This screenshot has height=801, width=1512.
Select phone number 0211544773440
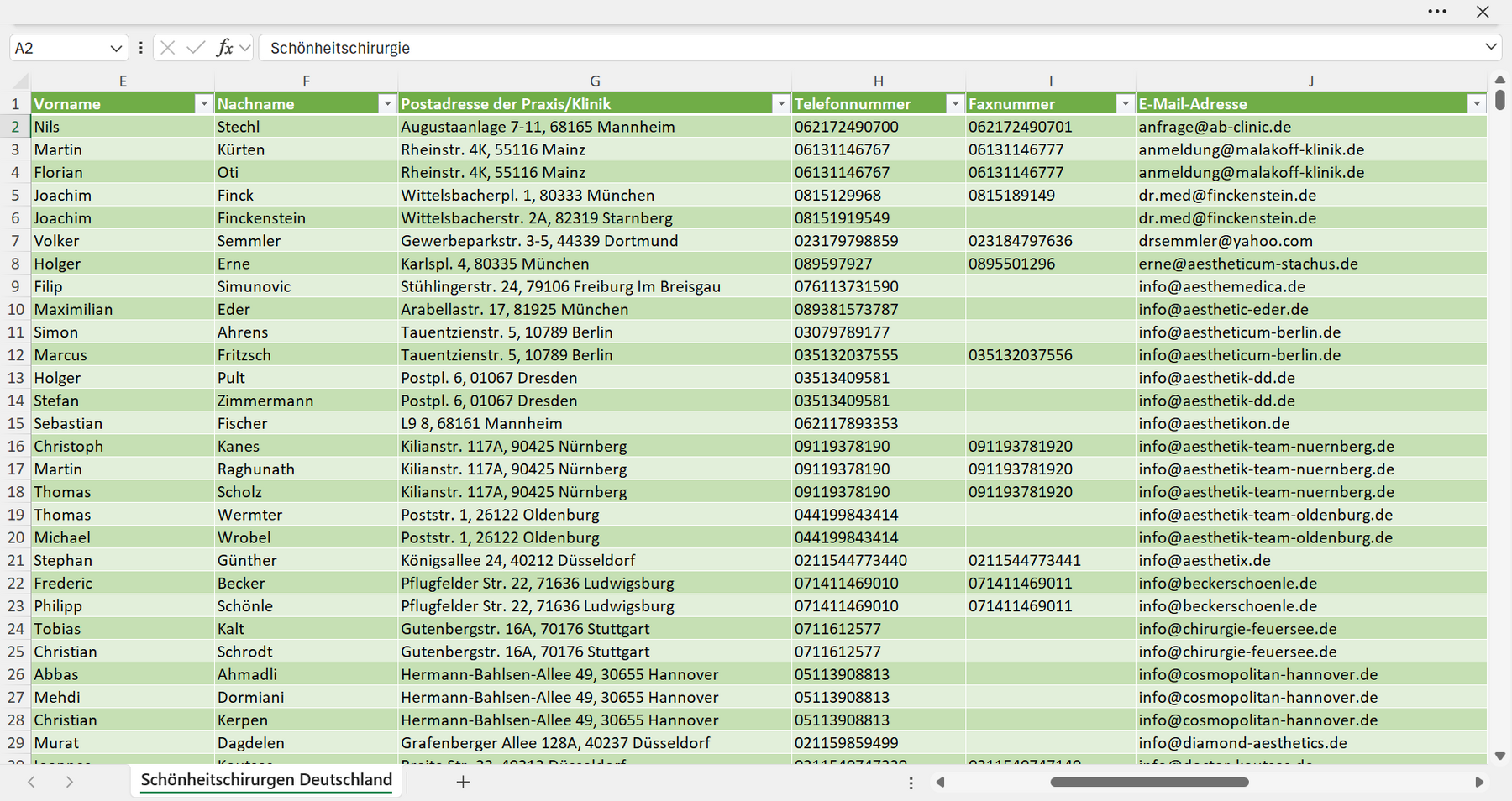(x=879, y=560)
